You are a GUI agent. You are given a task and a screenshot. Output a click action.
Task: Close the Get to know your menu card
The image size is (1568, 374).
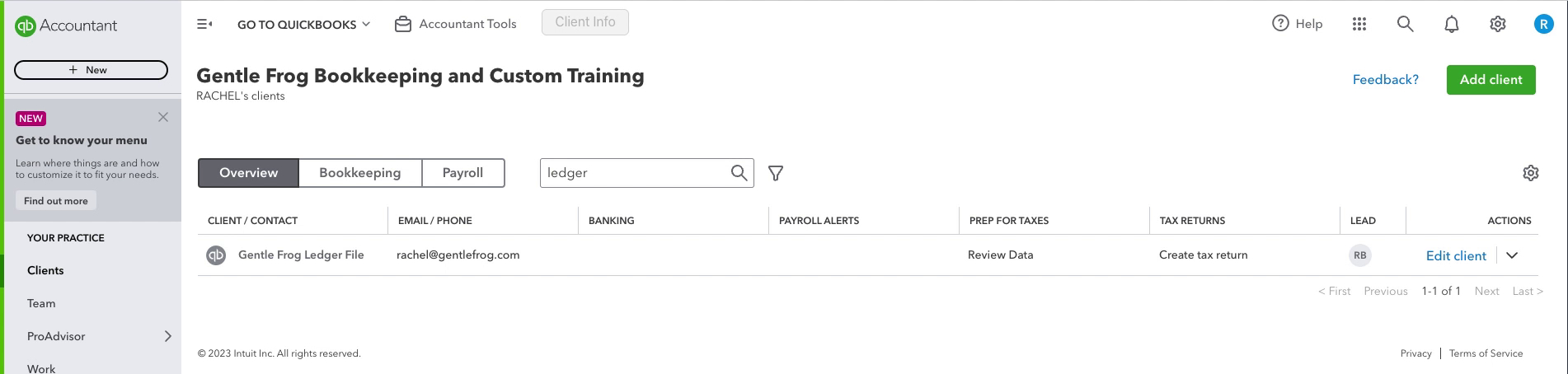pos(163,117)
